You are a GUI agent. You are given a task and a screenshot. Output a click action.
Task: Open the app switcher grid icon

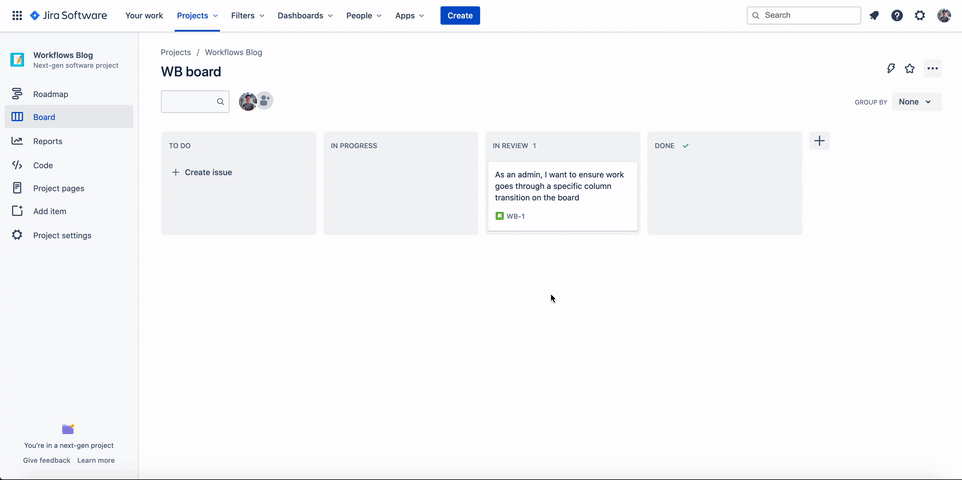[x=17, y=15]
